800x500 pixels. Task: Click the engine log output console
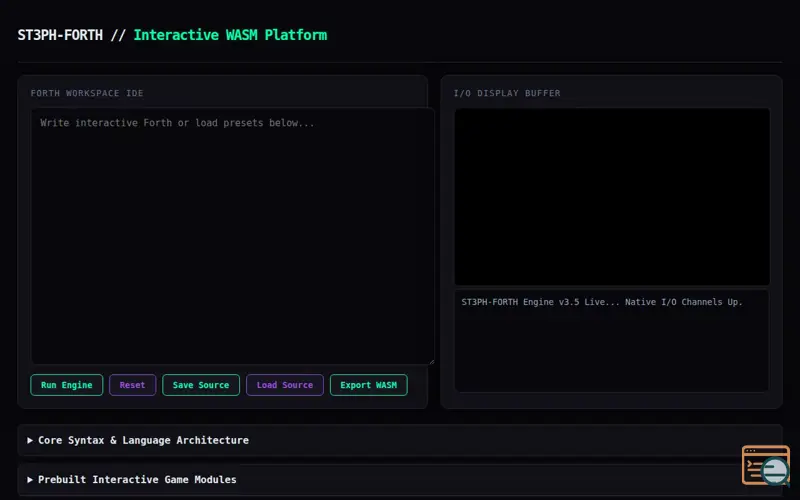(x=612, y=341)
